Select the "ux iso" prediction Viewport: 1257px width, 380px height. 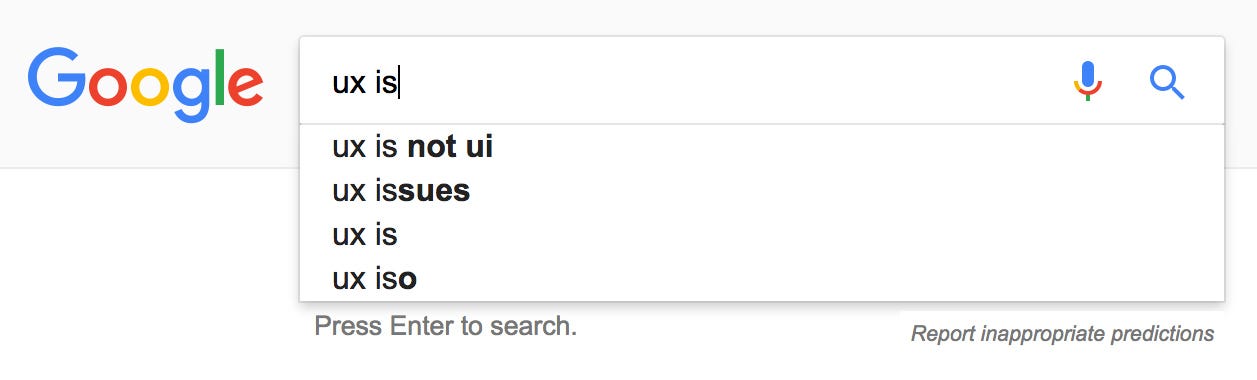[x=762, y=278]
